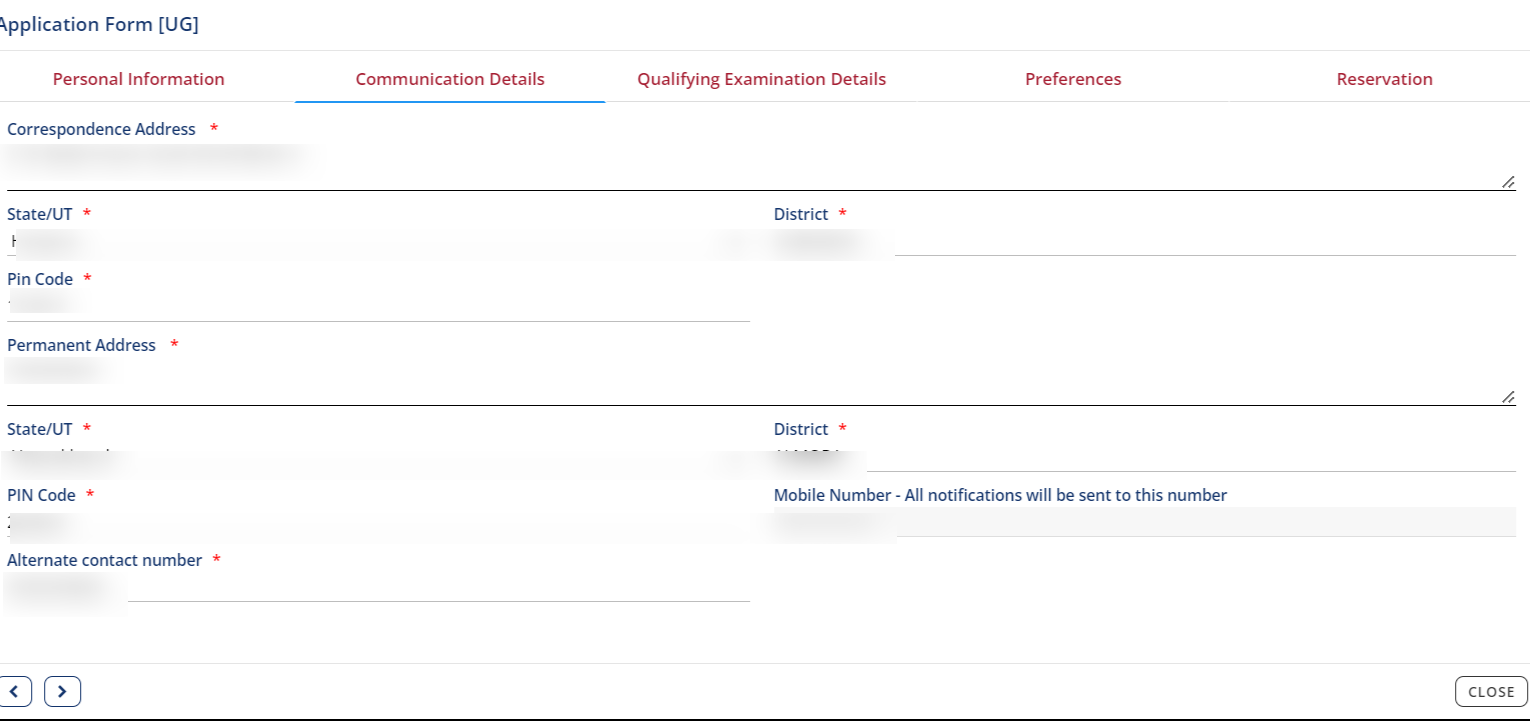
Task: Open the correspondence District dropdown
Action: pyautogui.click(x=1144, y=242)
